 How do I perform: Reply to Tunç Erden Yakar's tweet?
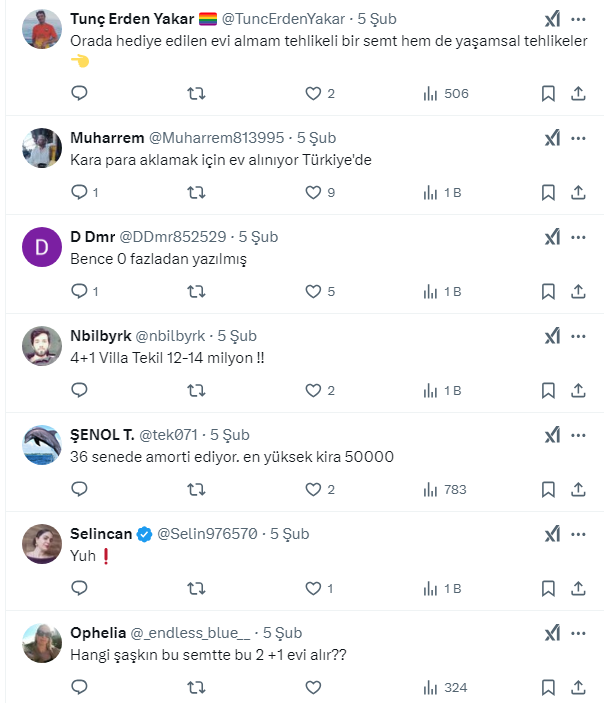coord(81,93)
